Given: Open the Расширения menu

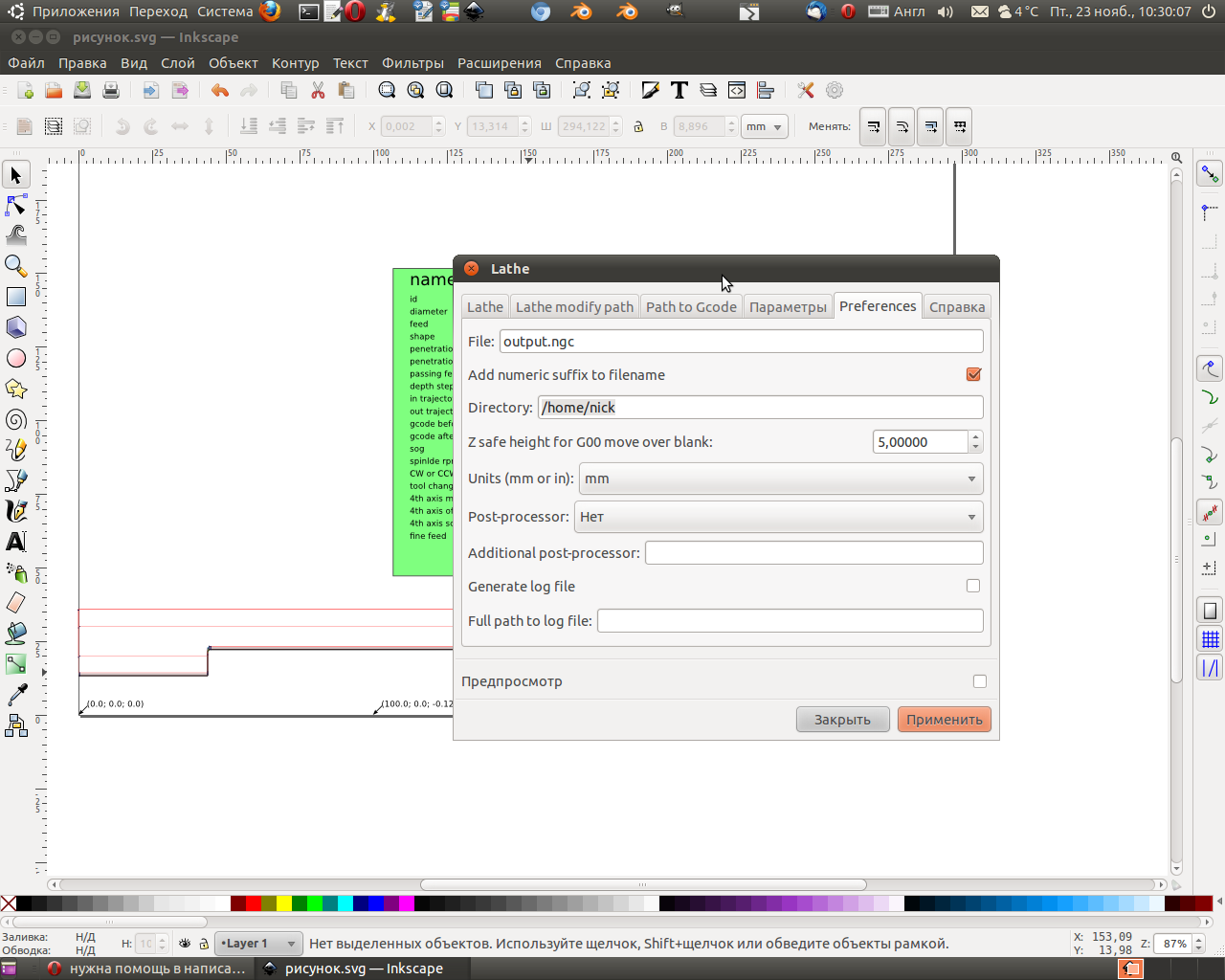Looking at the screenshot, I should click(x=500, y=63).
